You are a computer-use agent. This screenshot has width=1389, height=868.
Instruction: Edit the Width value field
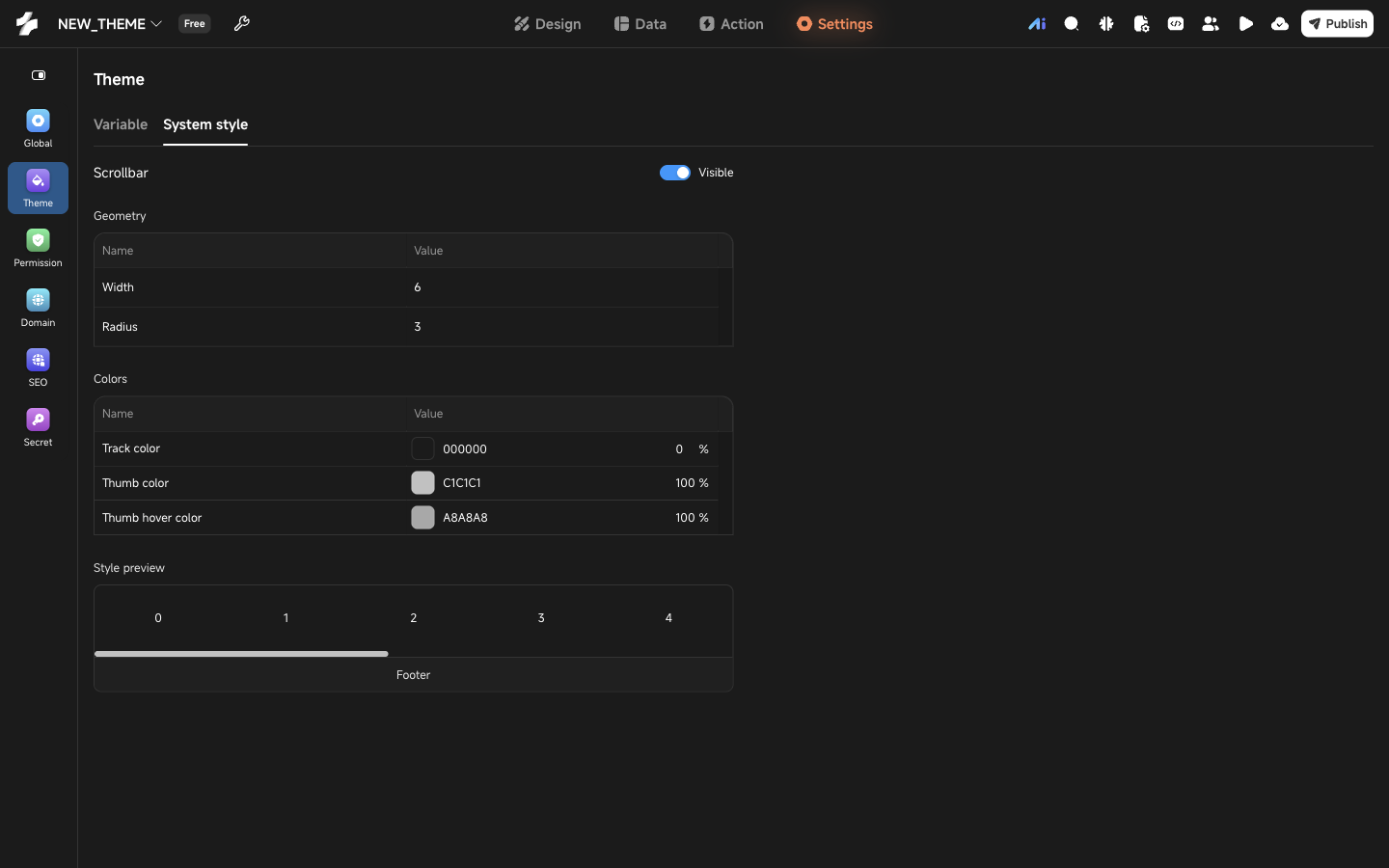(563, 287)
